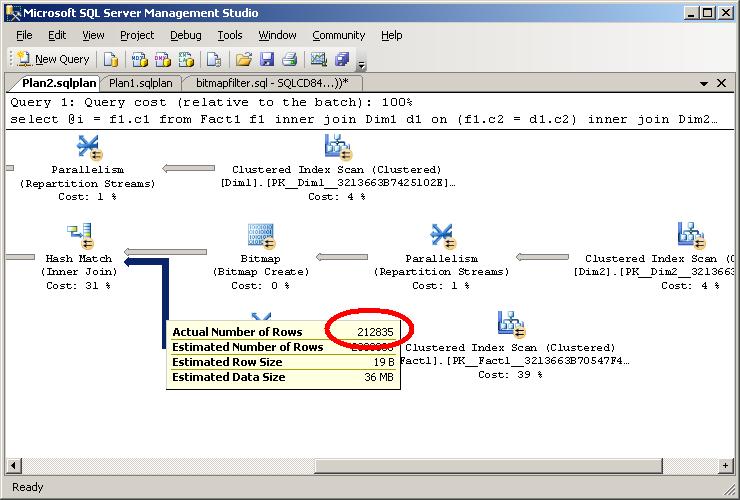This screenshot has height=500, width=740.
Task: Open the Edit menu
Action: point(57,35)
